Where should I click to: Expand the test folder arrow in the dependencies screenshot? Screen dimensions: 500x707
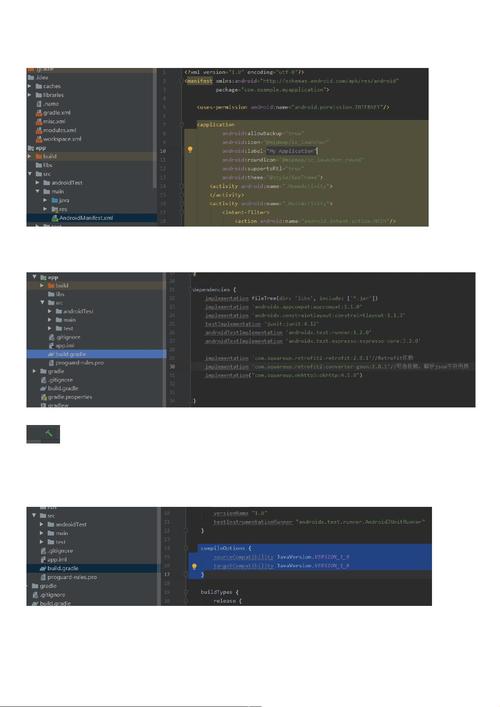[x=50, y=329]
